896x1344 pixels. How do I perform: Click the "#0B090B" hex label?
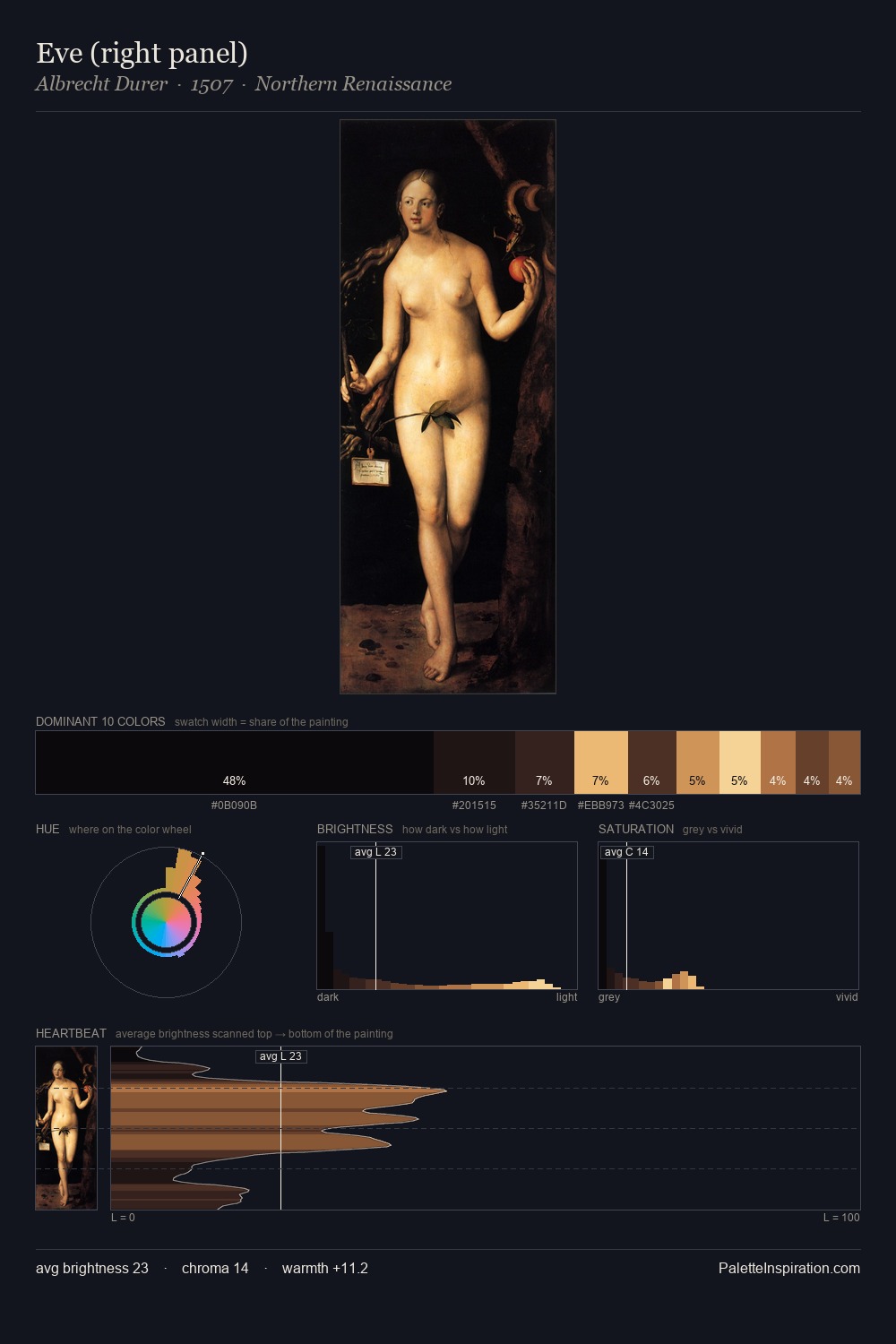(234, 806)
